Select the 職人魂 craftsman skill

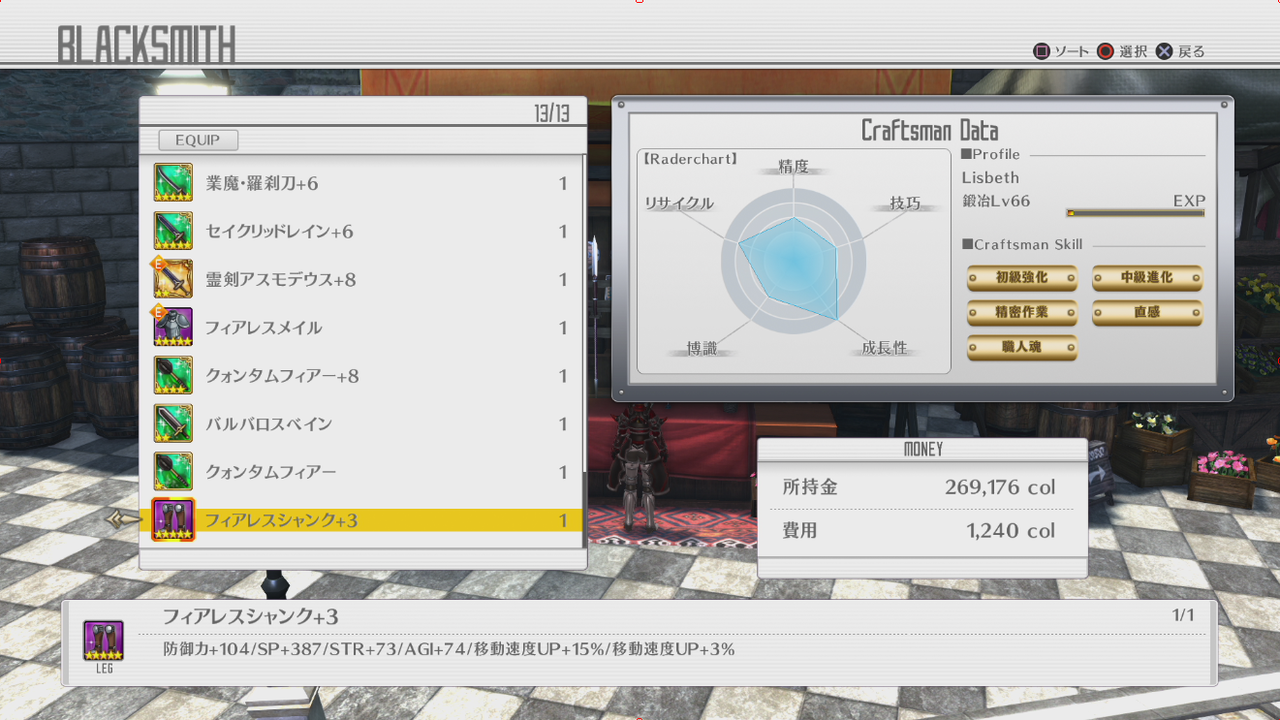1022,348
